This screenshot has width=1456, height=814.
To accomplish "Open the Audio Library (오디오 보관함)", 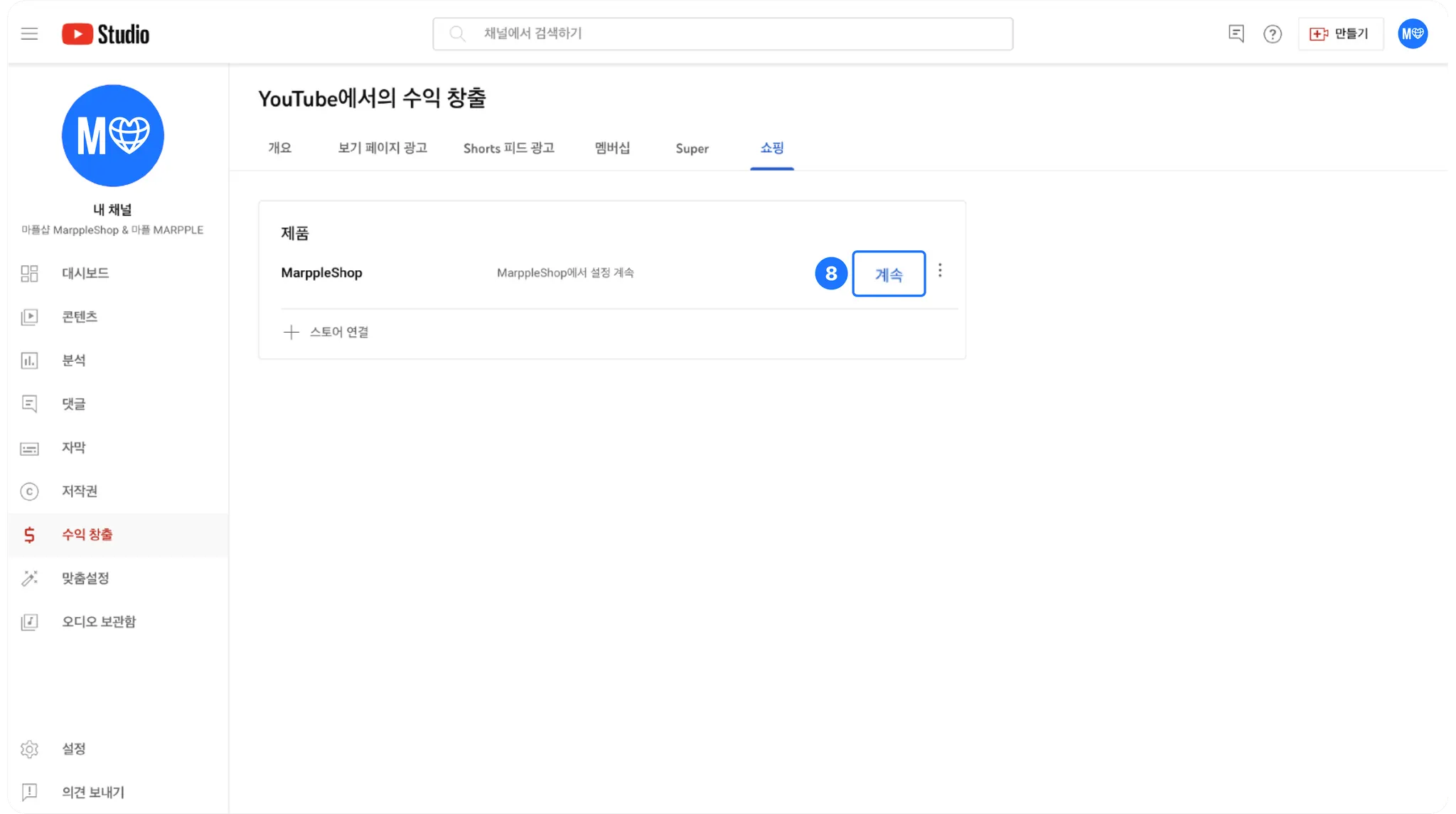I will tap(98, 622).
